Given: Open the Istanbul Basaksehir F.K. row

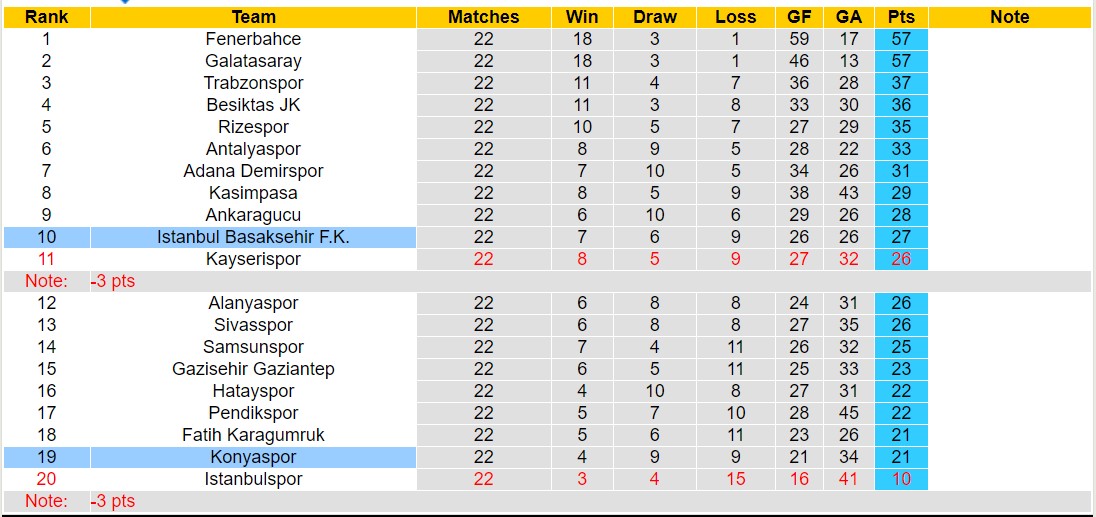Looking at the screenshot, I should 253,237.
